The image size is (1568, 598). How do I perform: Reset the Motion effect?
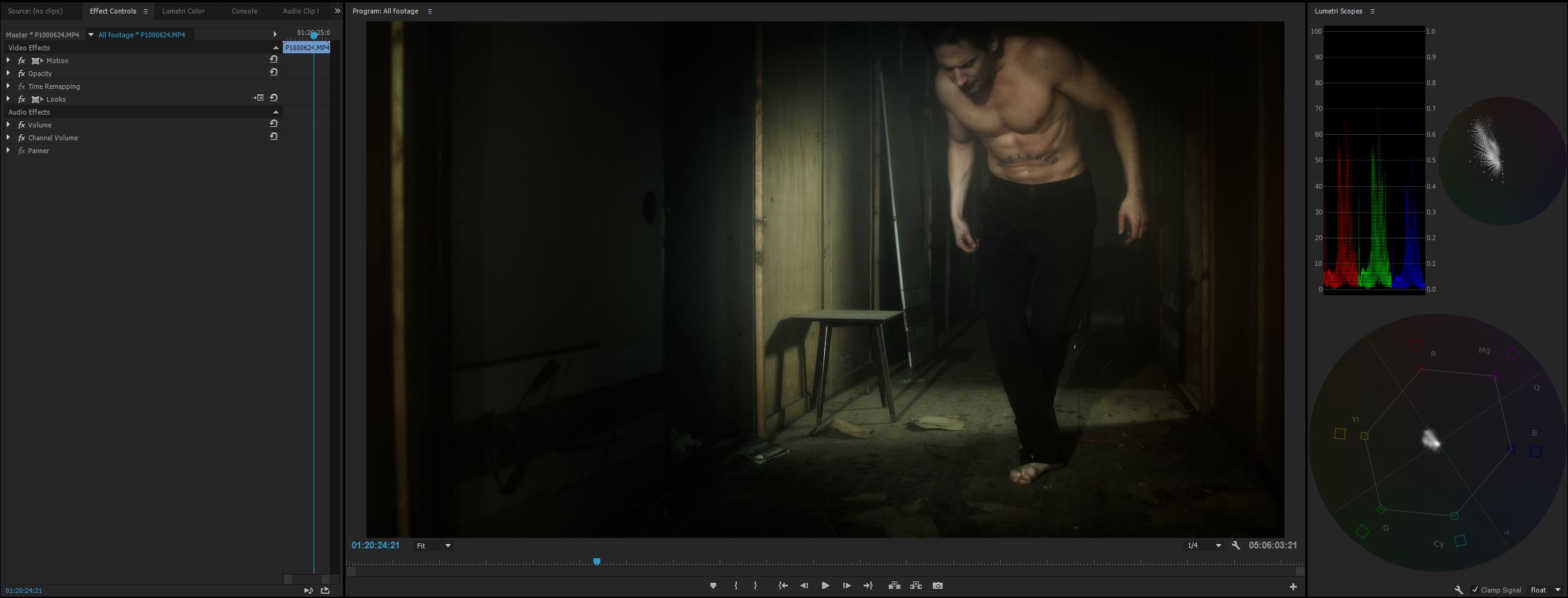tap(274, 59)
